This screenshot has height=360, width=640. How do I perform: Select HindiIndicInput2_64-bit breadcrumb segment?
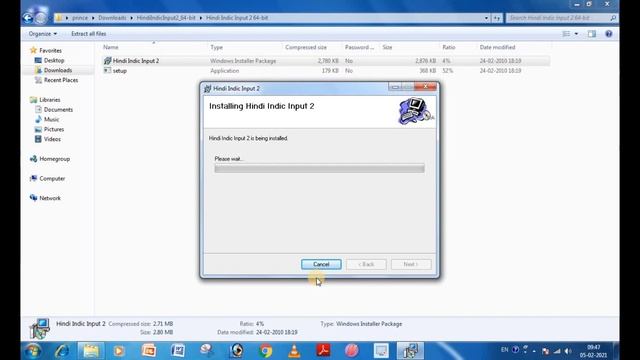[166, 18]
